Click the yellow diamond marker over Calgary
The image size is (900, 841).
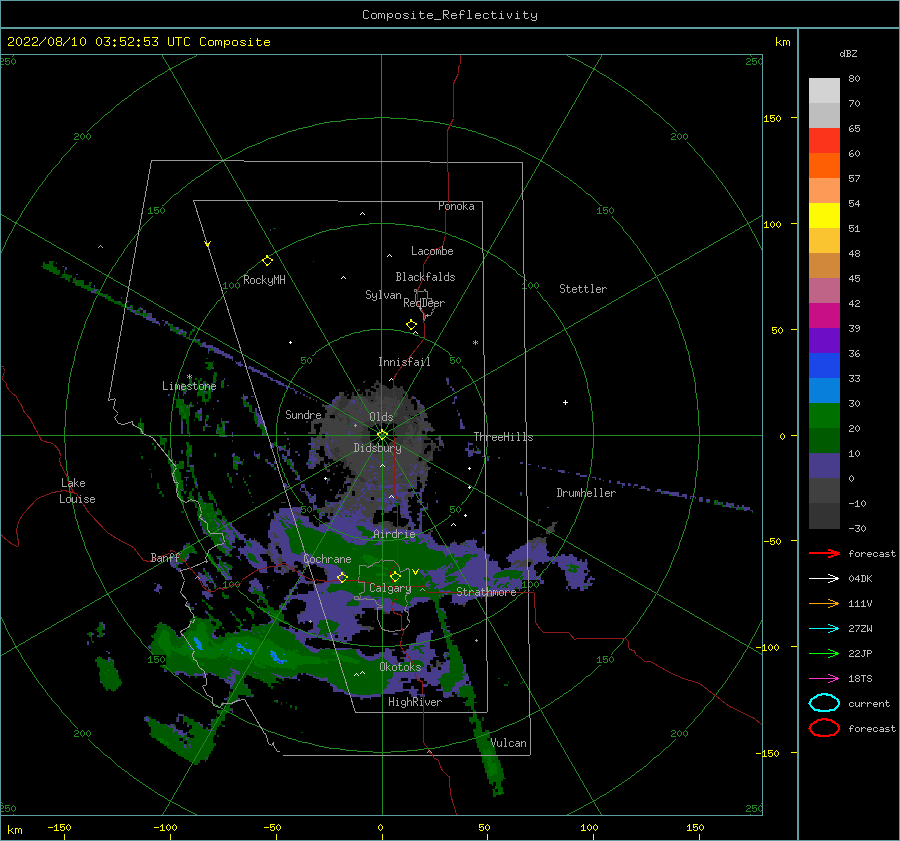(395, 576)
